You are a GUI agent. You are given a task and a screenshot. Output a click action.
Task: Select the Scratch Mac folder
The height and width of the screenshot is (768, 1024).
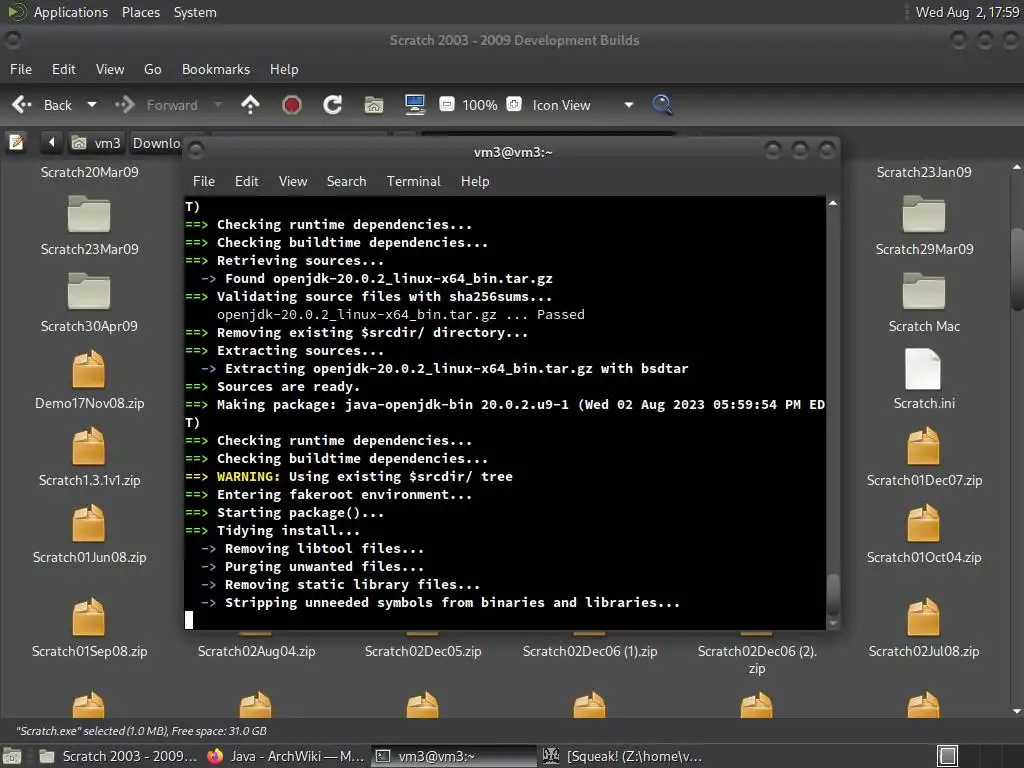point(924,302)
